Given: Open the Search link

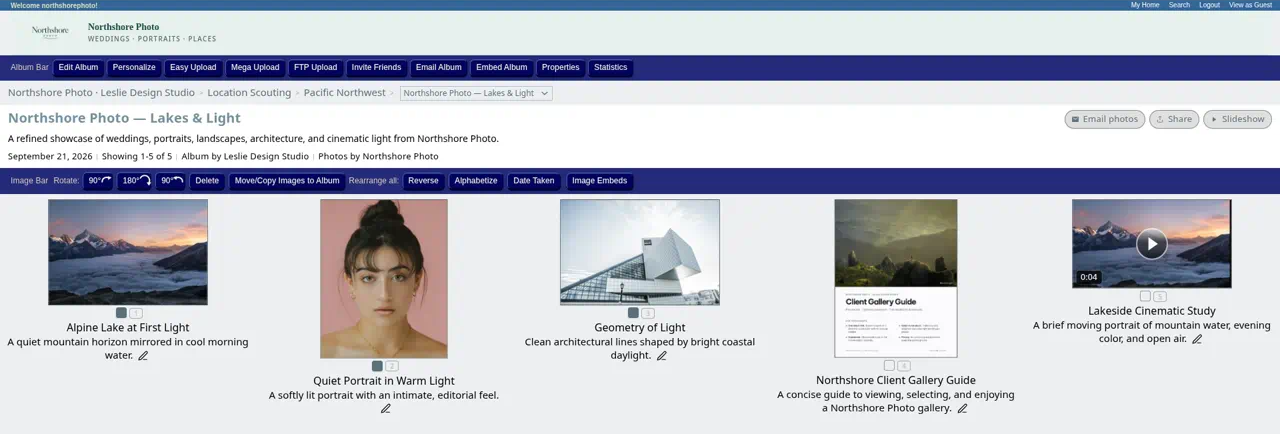Looking at the screenshot, I should click(x=1179, y=5).
